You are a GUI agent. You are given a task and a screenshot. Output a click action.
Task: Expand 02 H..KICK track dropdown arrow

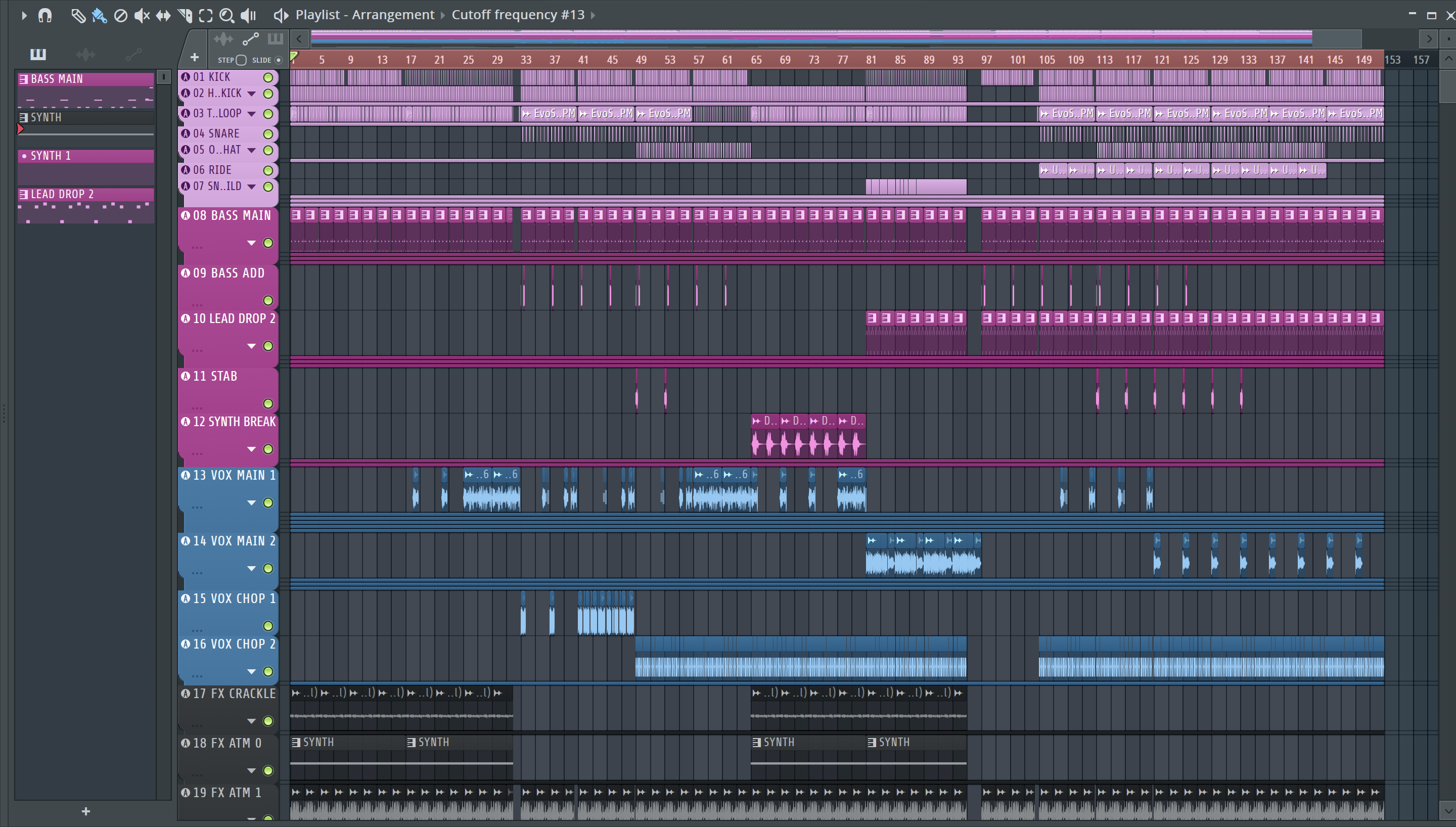click(252, 94)
